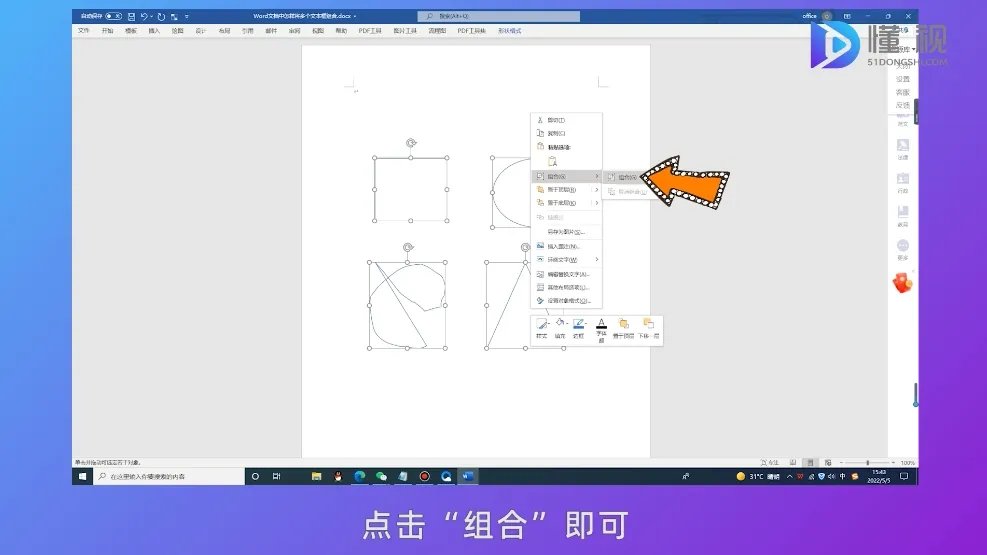987x555 pixels.
Task: Click the zoom slider in status bar
Action: tap(867, 462)
